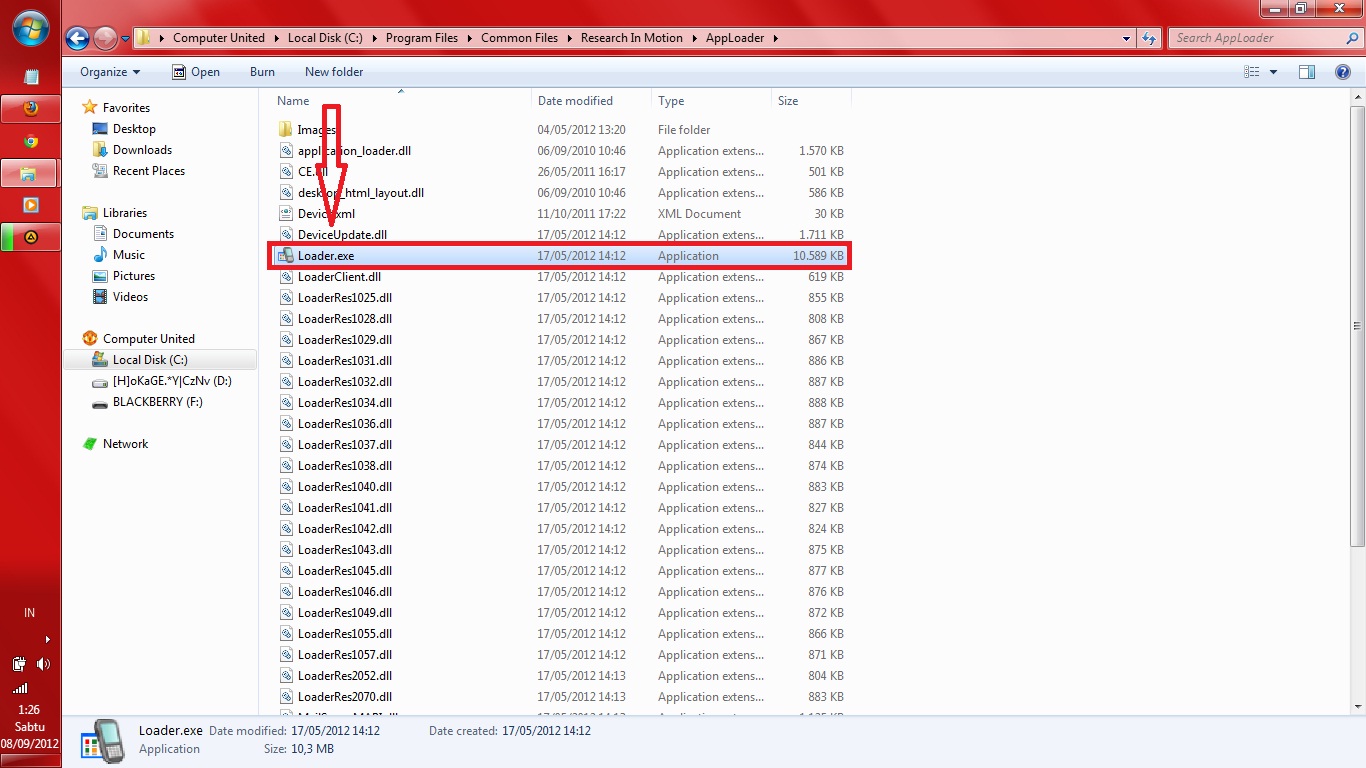This screenshot has height=768, width=1366.
Task: Create a New folder from the toolbar
Action: (334, 72)
